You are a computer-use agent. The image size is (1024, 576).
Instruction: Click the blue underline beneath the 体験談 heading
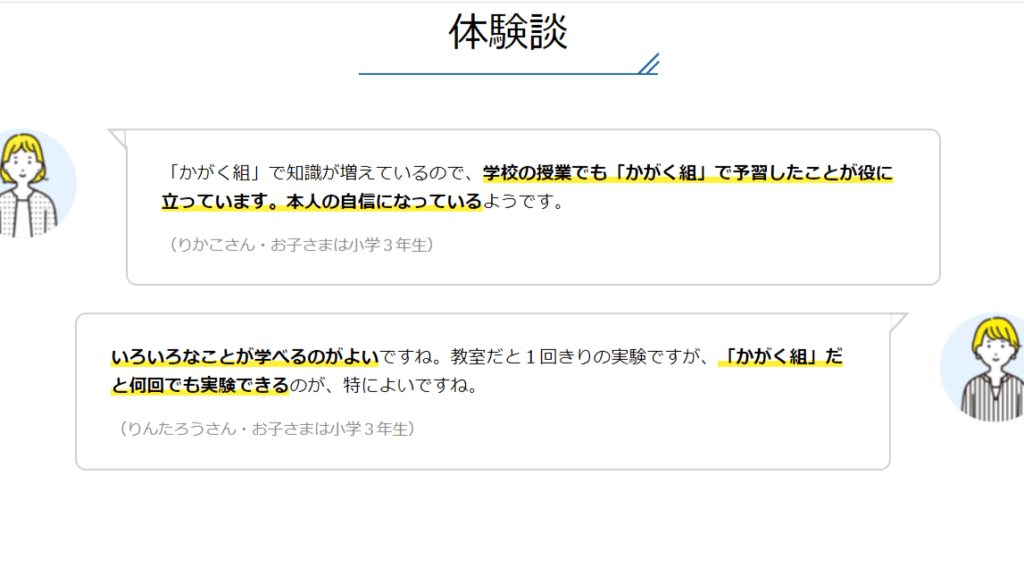500,74
